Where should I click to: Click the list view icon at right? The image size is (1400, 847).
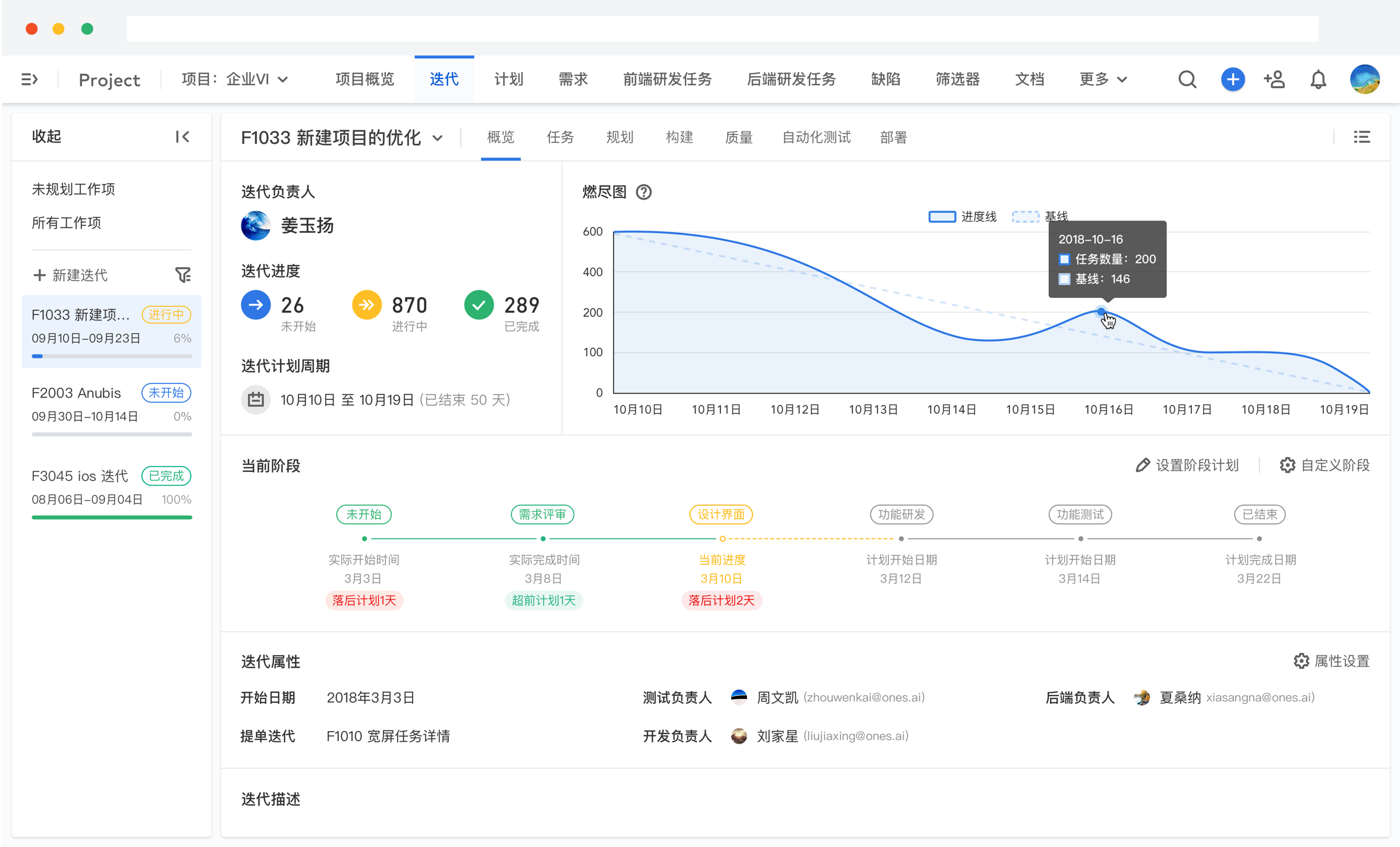(x=1361, y=137)
